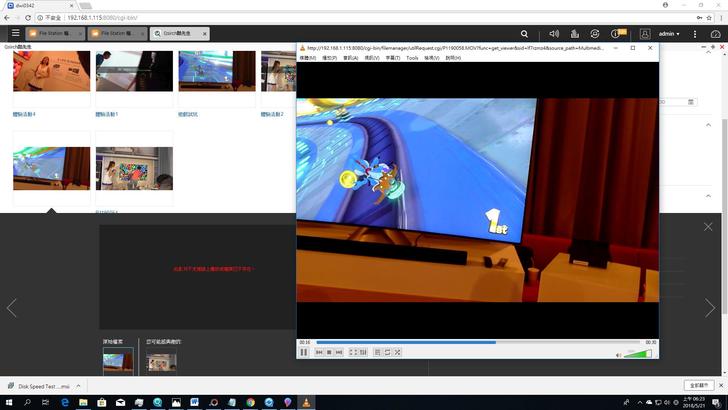Select the second-row racing game thumbnail
The height and width of the screenshot is (410, 728).
(52, 168)
